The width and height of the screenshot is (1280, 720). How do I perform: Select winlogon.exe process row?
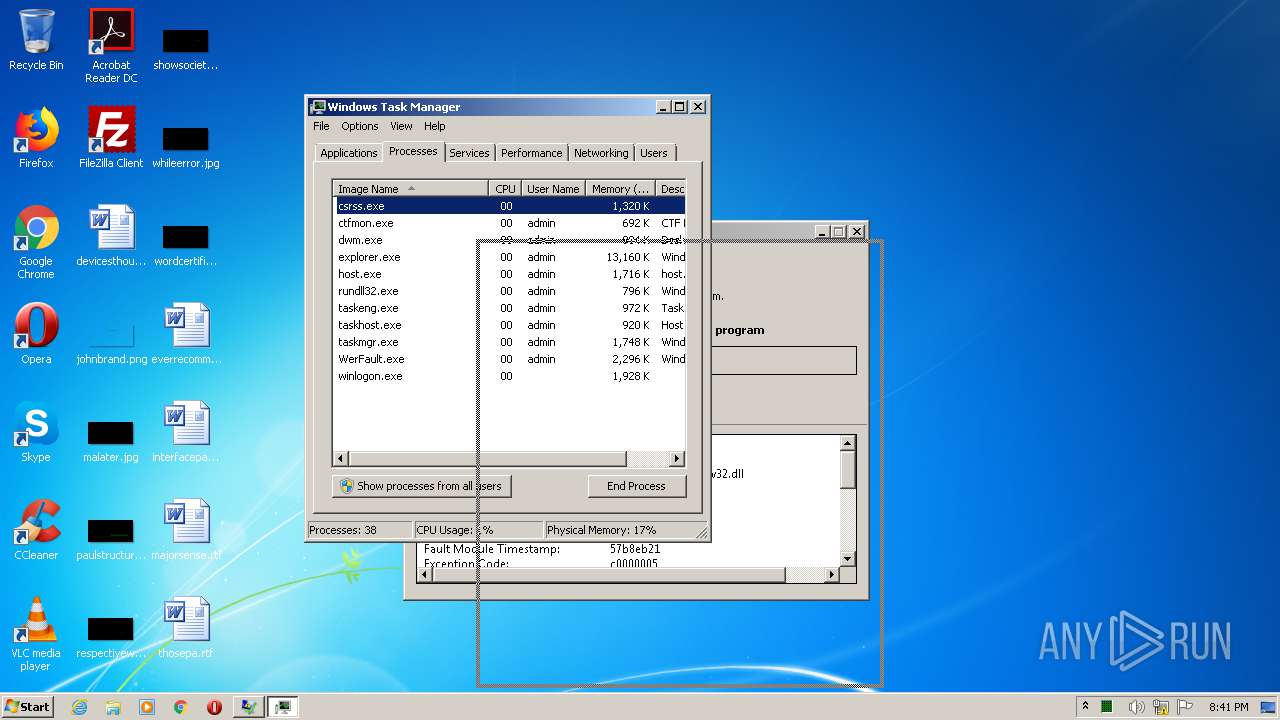tap(510, 376)
